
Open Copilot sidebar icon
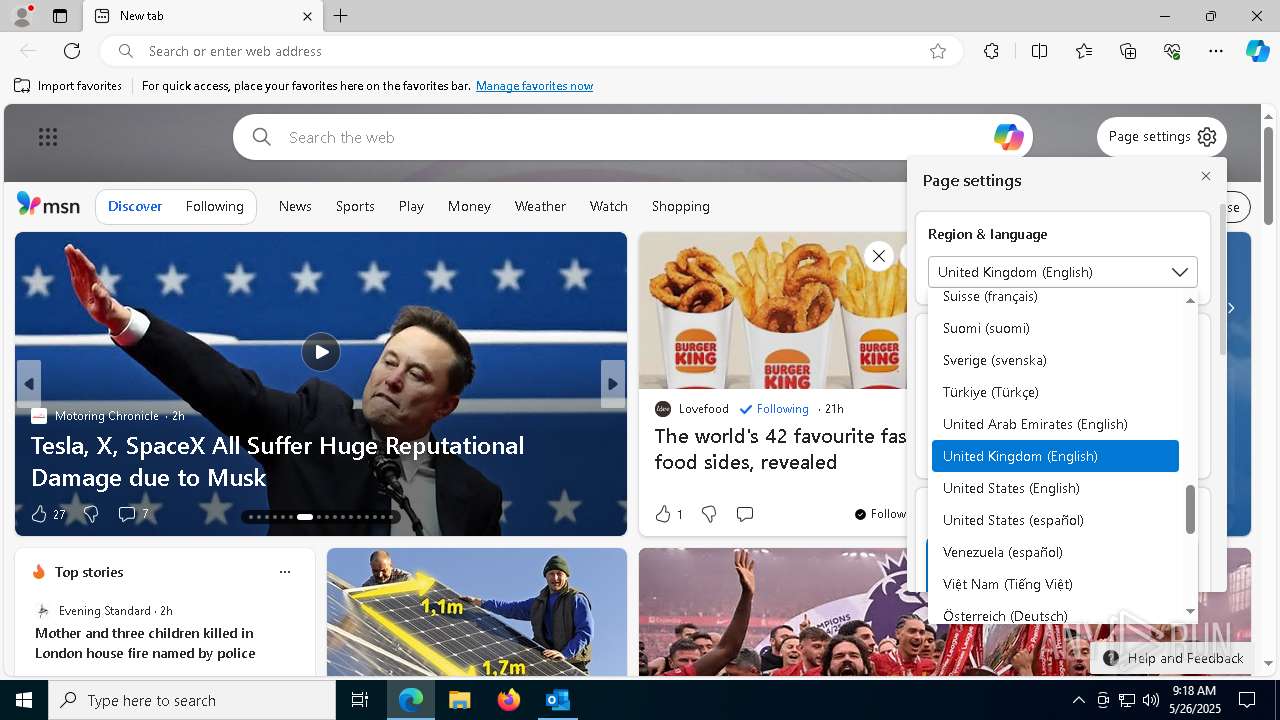coord(1257,51)
